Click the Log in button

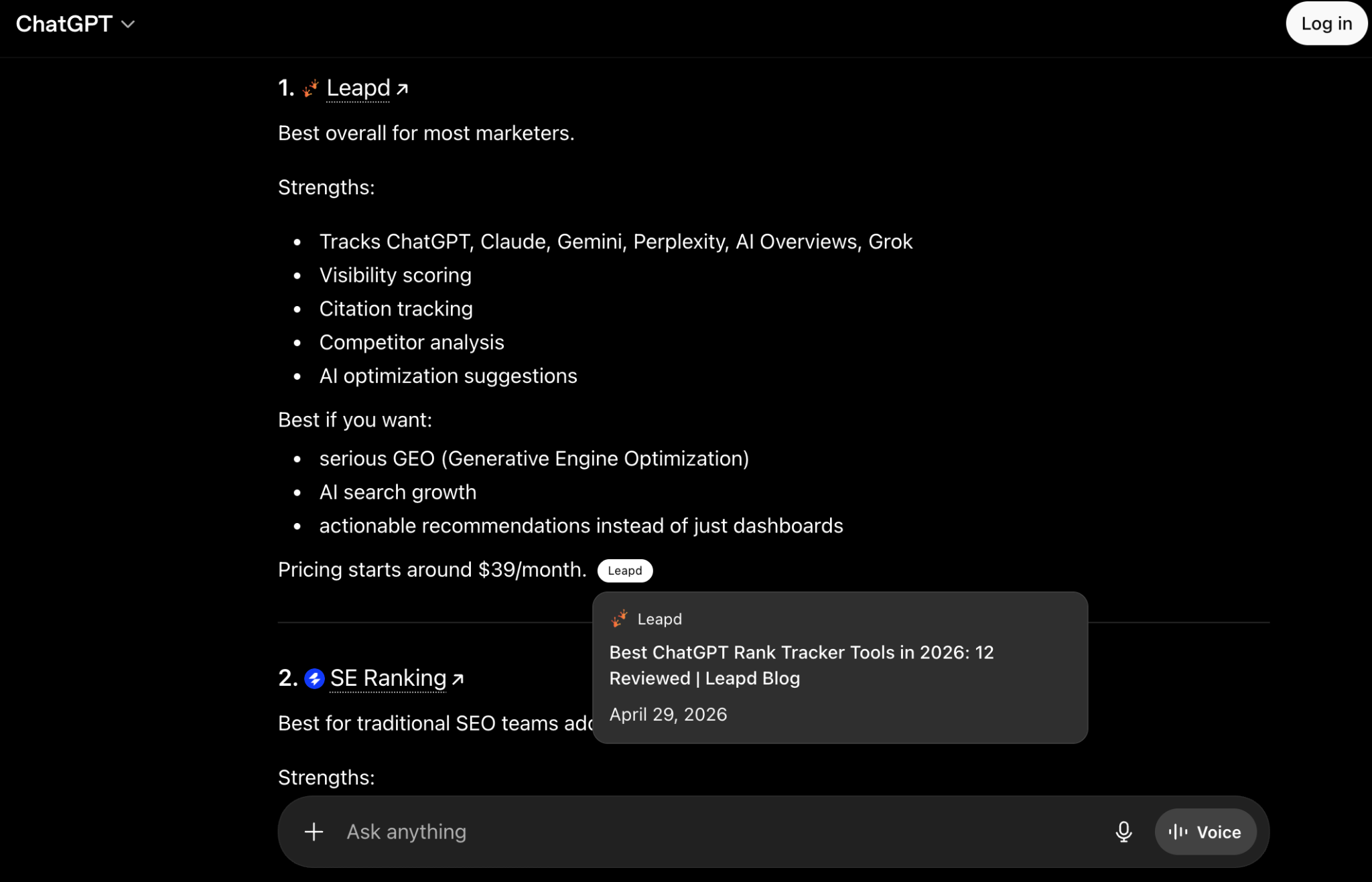coord(1326,23)
